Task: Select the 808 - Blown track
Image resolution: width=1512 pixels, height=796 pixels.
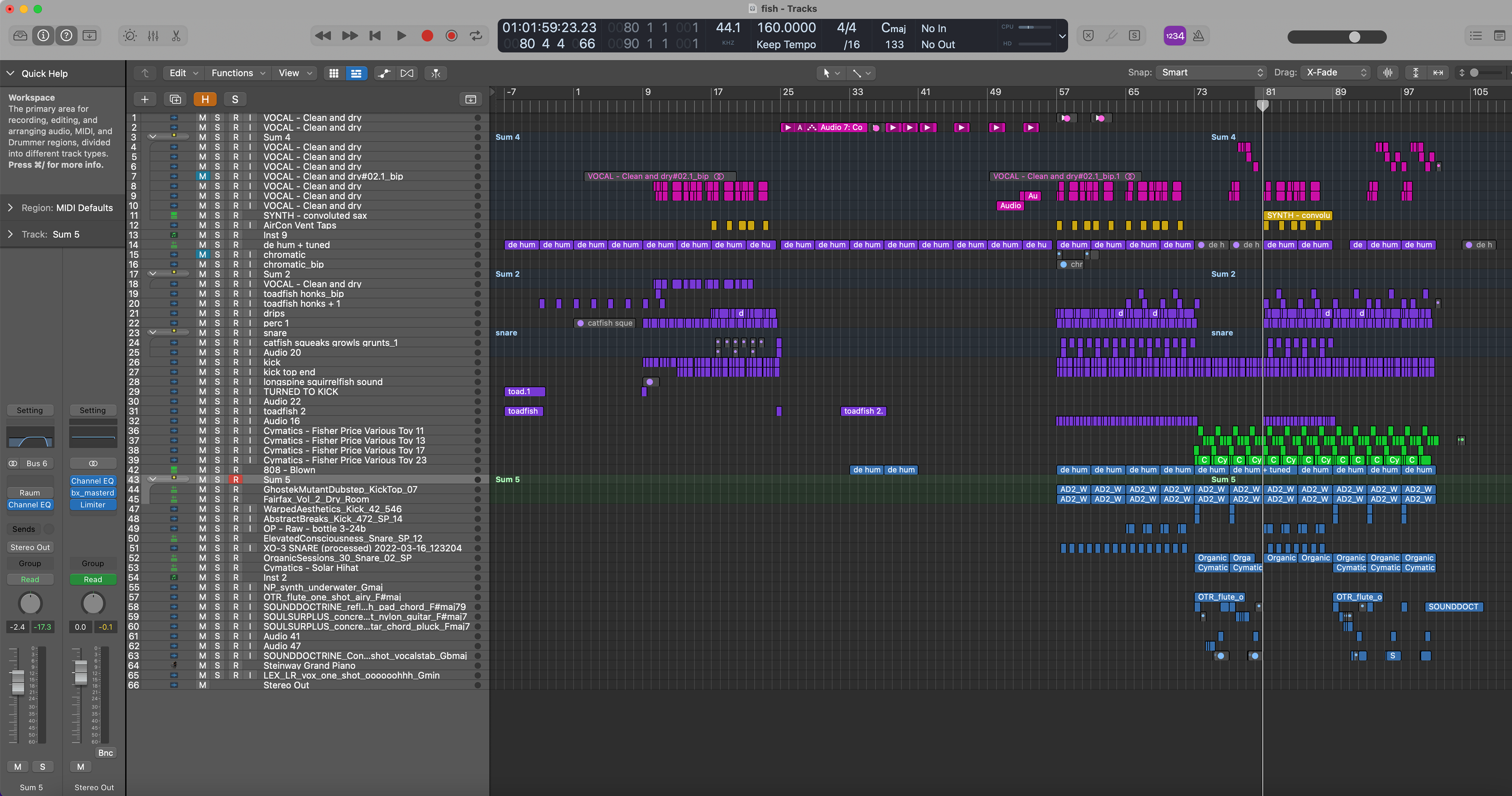Action: point(289,470)
